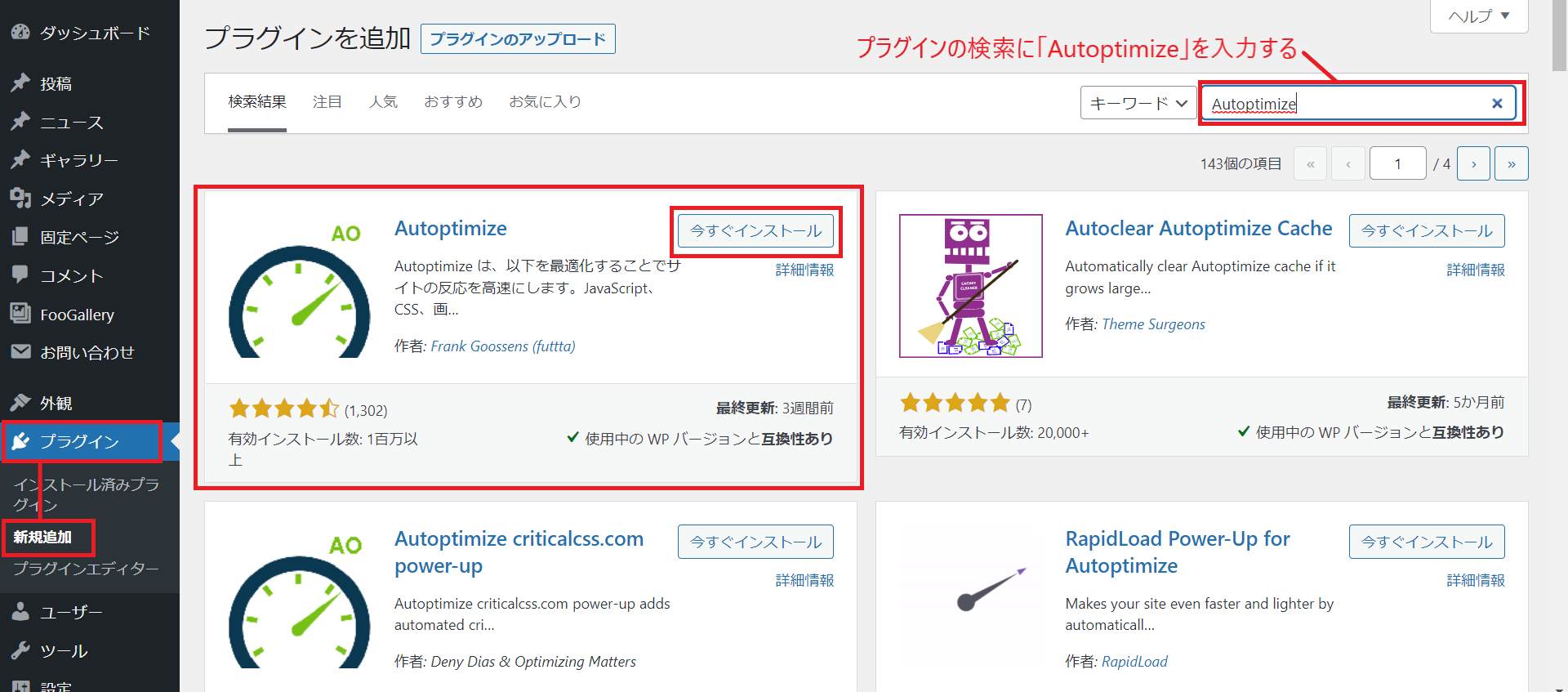Screen dimensions: 1568x692
Task: Click the Autoclear Autoptimize Cache robot icon
Action: click(x=971, y=286)
